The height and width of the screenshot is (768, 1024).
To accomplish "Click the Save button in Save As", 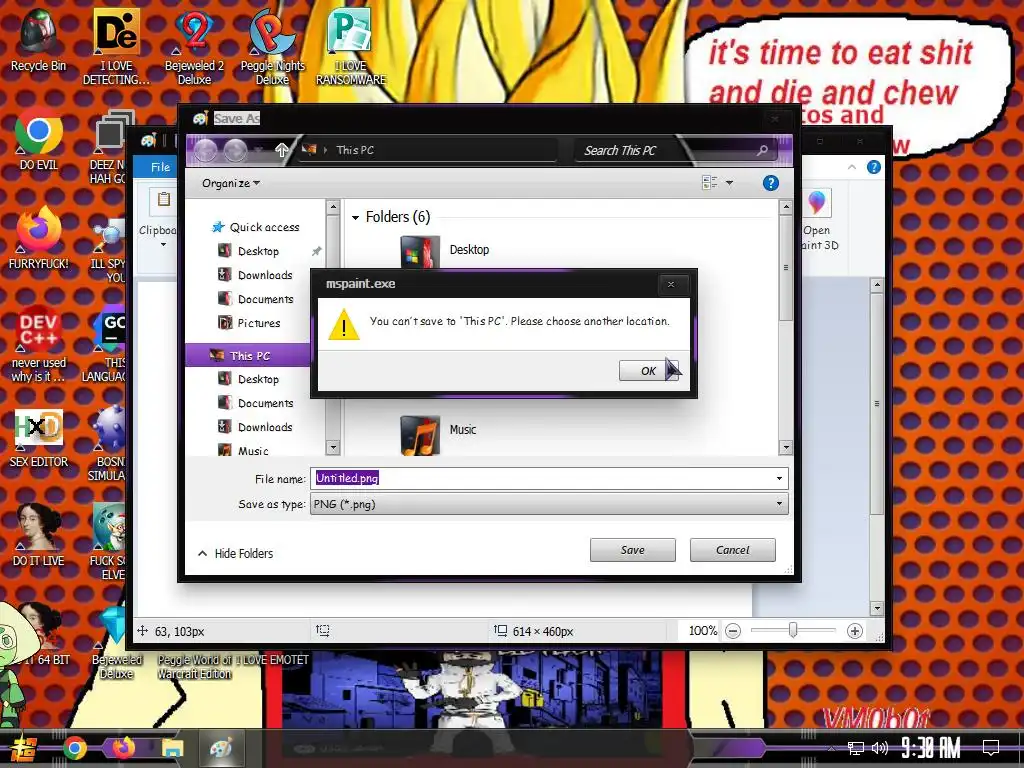I will pyautogui.click(x=632, y=550).
